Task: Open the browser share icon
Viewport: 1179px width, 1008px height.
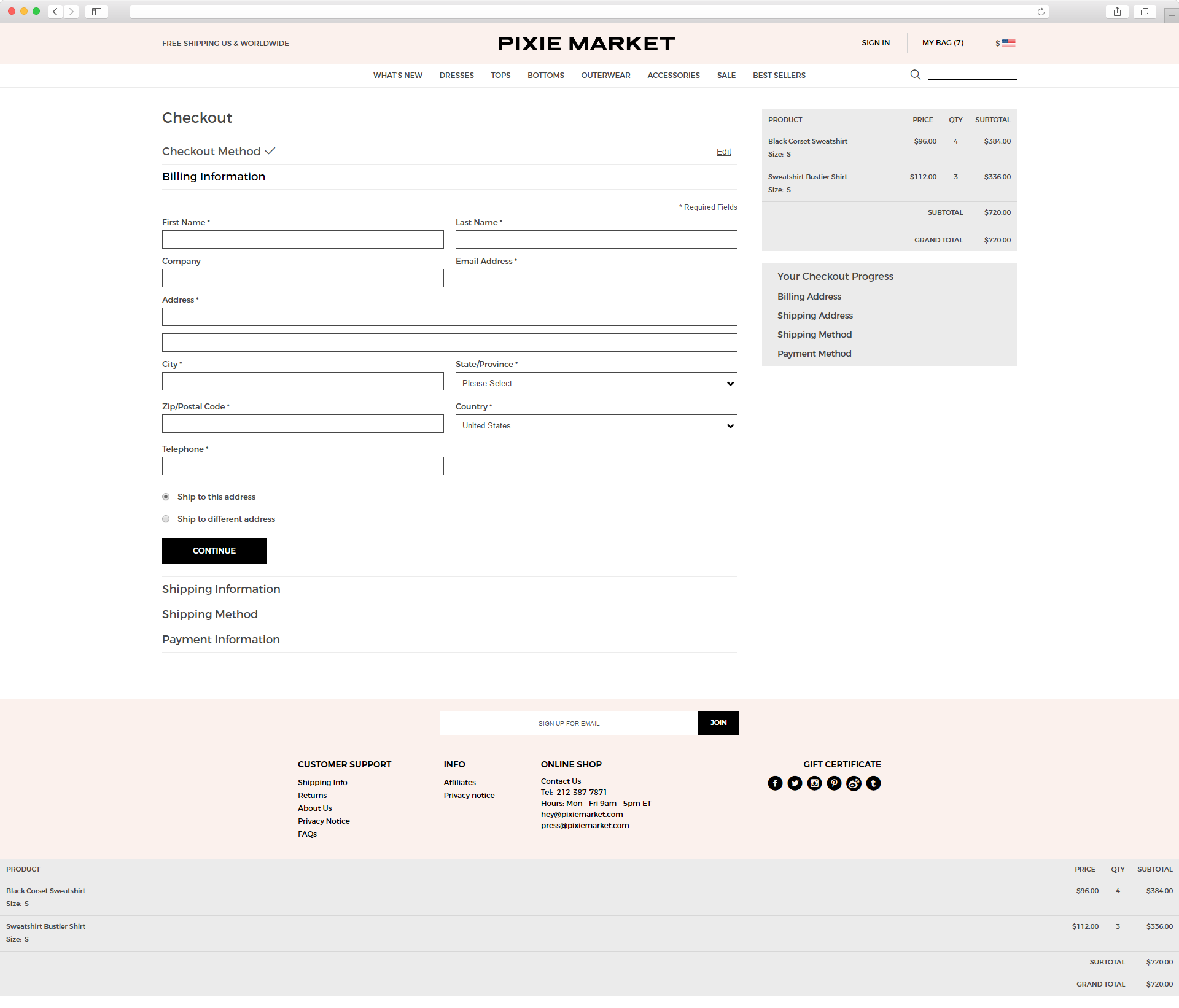Action: pyautogui.click(x=1117, y=12)
